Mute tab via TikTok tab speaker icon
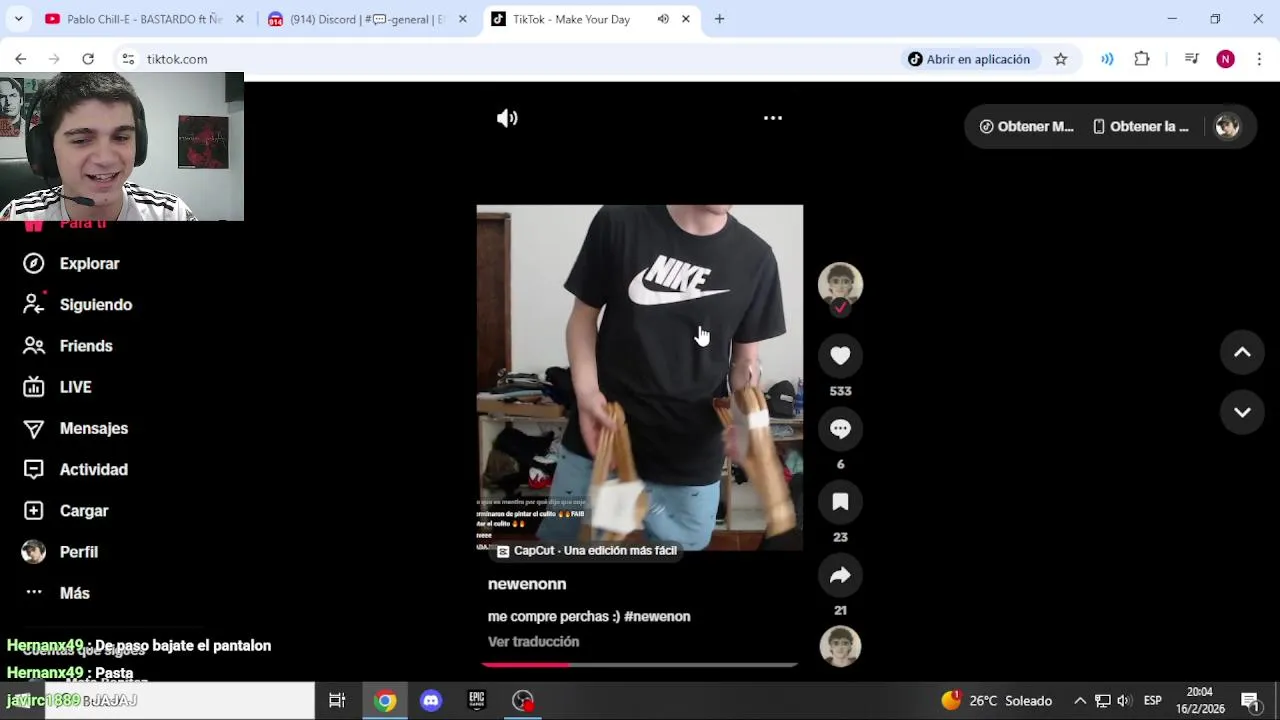 (663, 19)
